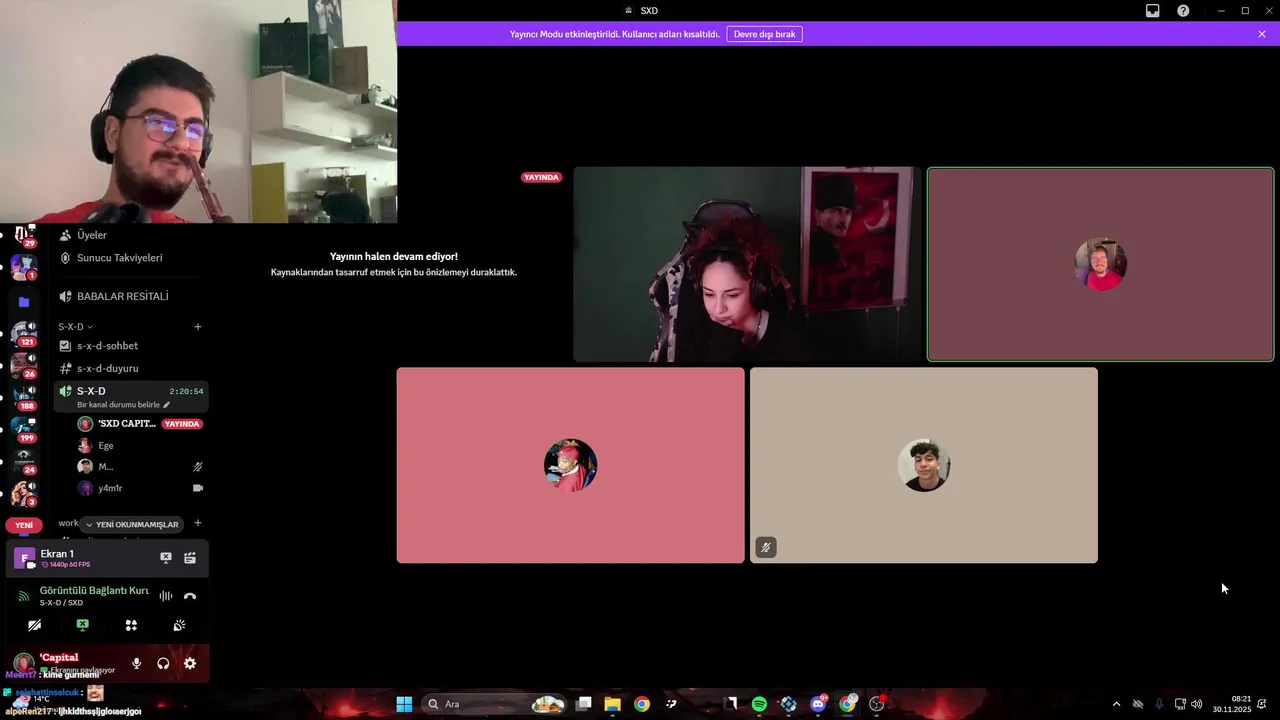Image resolution: width=1280 pixels, height=720 pixels.
Task: Open Google Chrome from the taskbar
Action: (642, 704)
